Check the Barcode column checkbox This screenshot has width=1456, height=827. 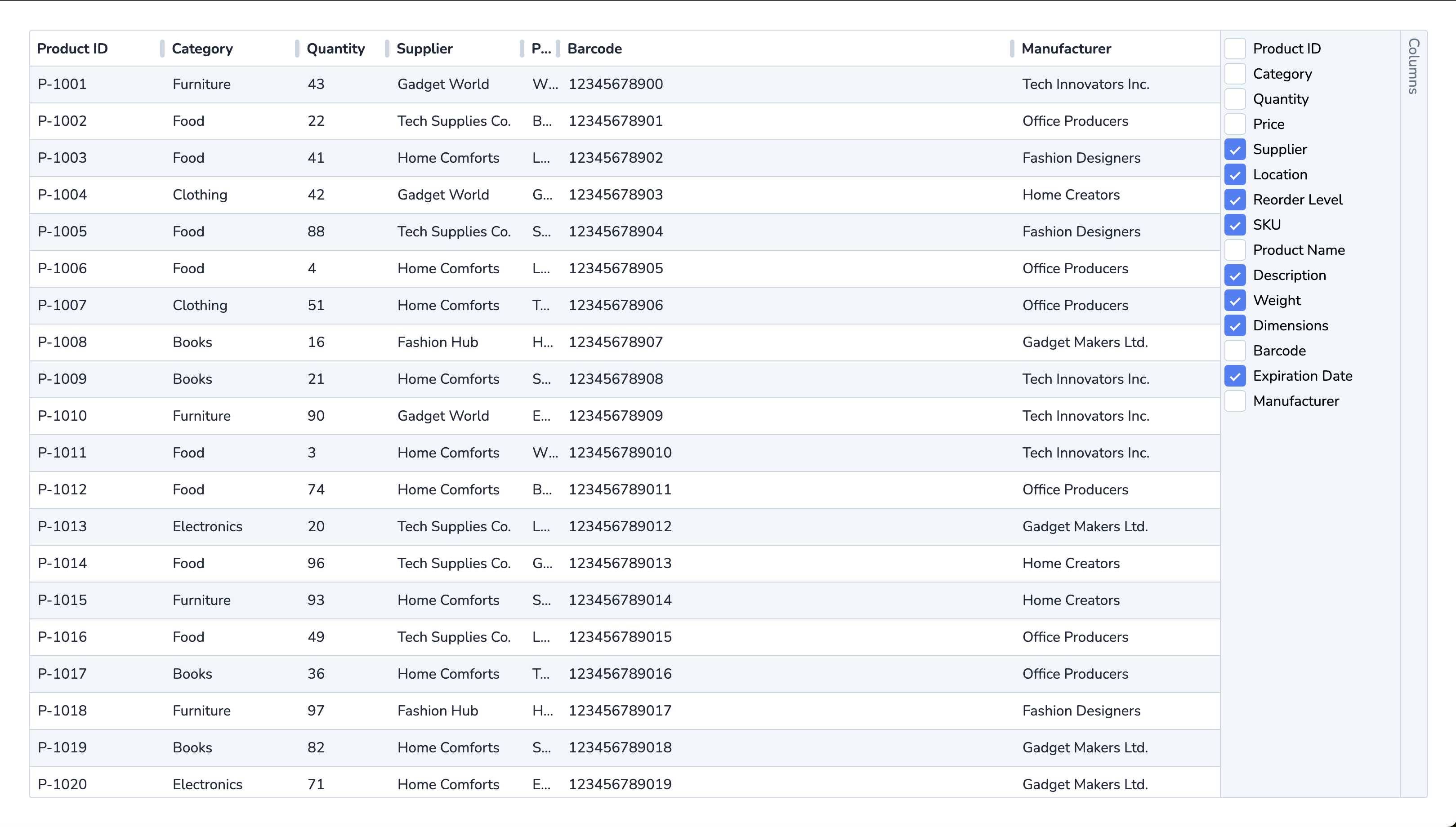(1234, 351)
